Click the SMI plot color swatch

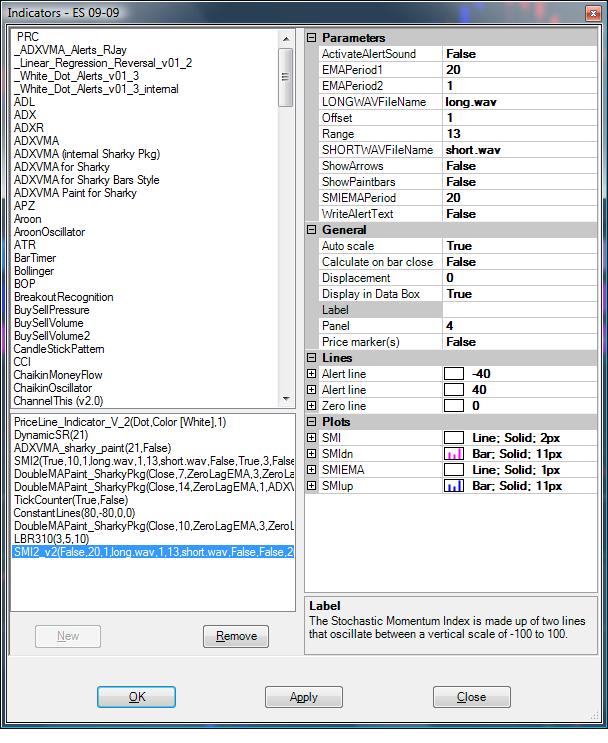pyautogui.click(x=454, y=438)
